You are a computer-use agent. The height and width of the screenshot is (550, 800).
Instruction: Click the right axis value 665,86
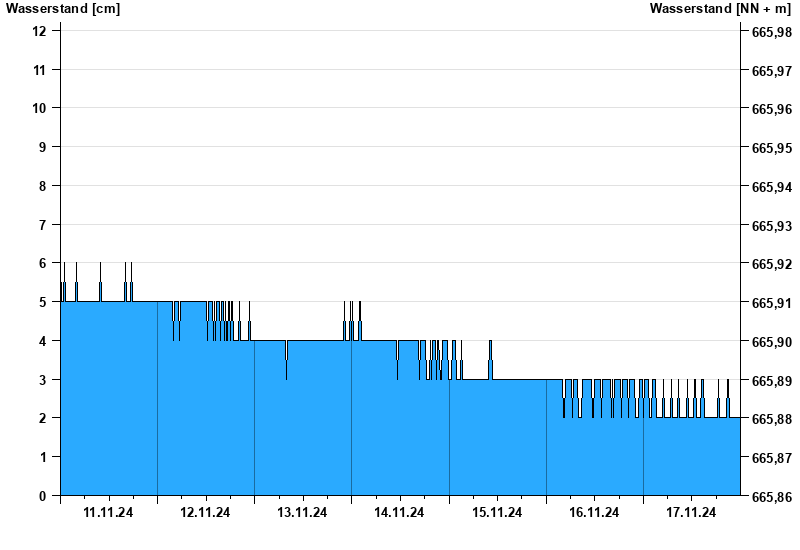point(772,497)
